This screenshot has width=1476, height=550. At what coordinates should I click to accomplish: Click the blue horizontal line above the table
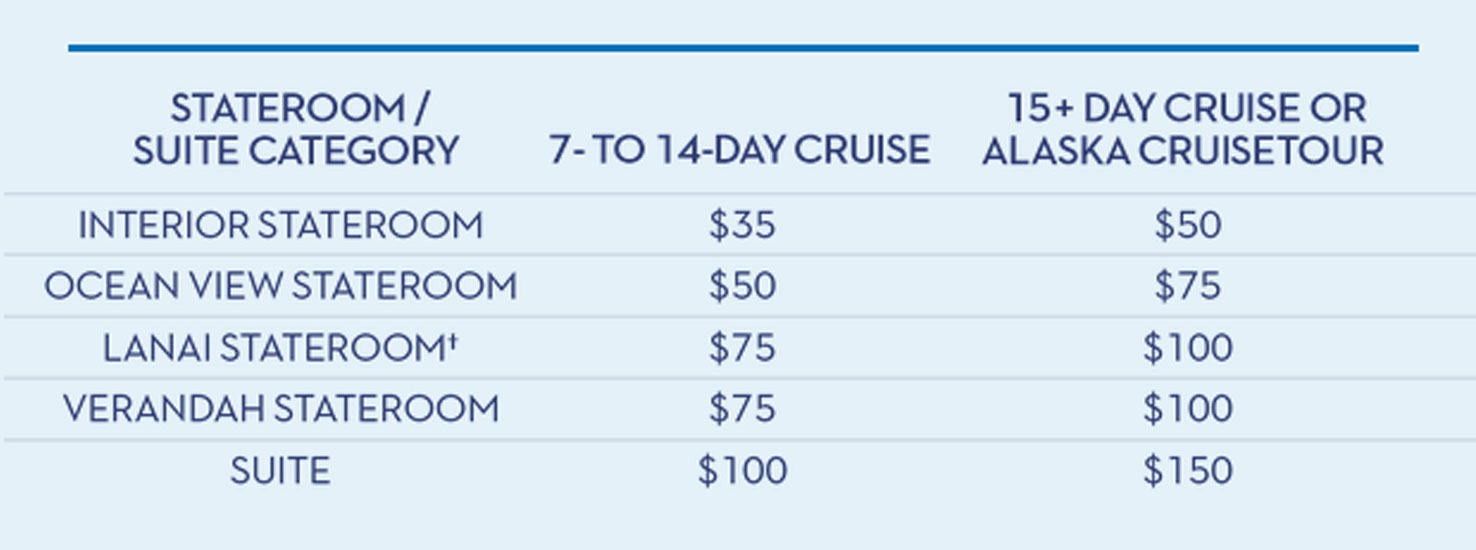[x=742, y=47]
